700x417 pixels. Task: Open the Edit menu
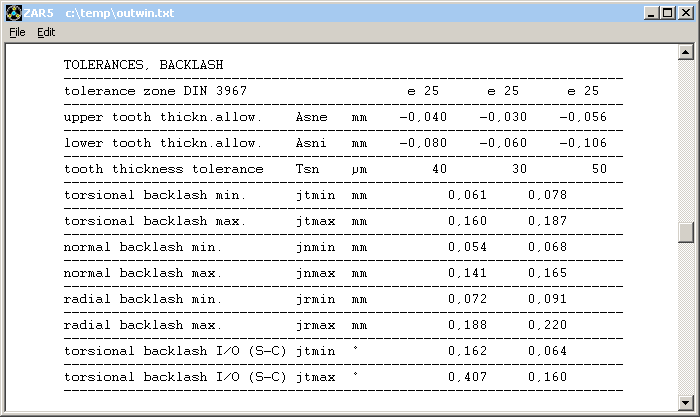pyautogui.click(x=46, y=32)
